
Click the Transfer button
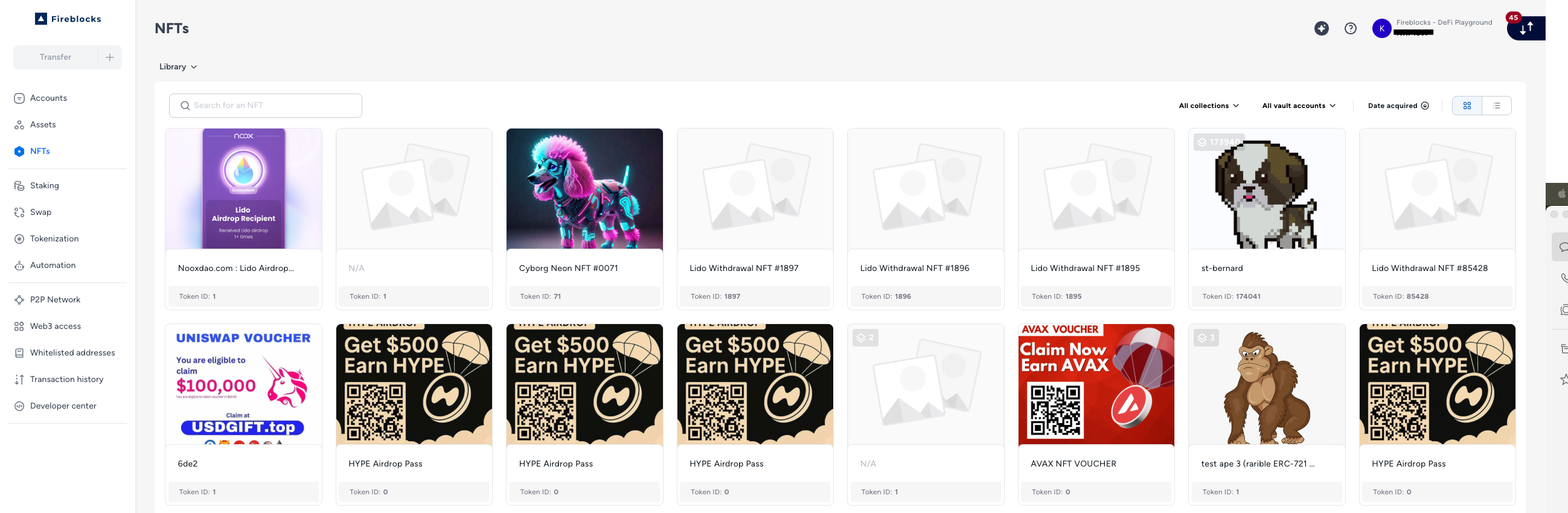pos(56,57)
